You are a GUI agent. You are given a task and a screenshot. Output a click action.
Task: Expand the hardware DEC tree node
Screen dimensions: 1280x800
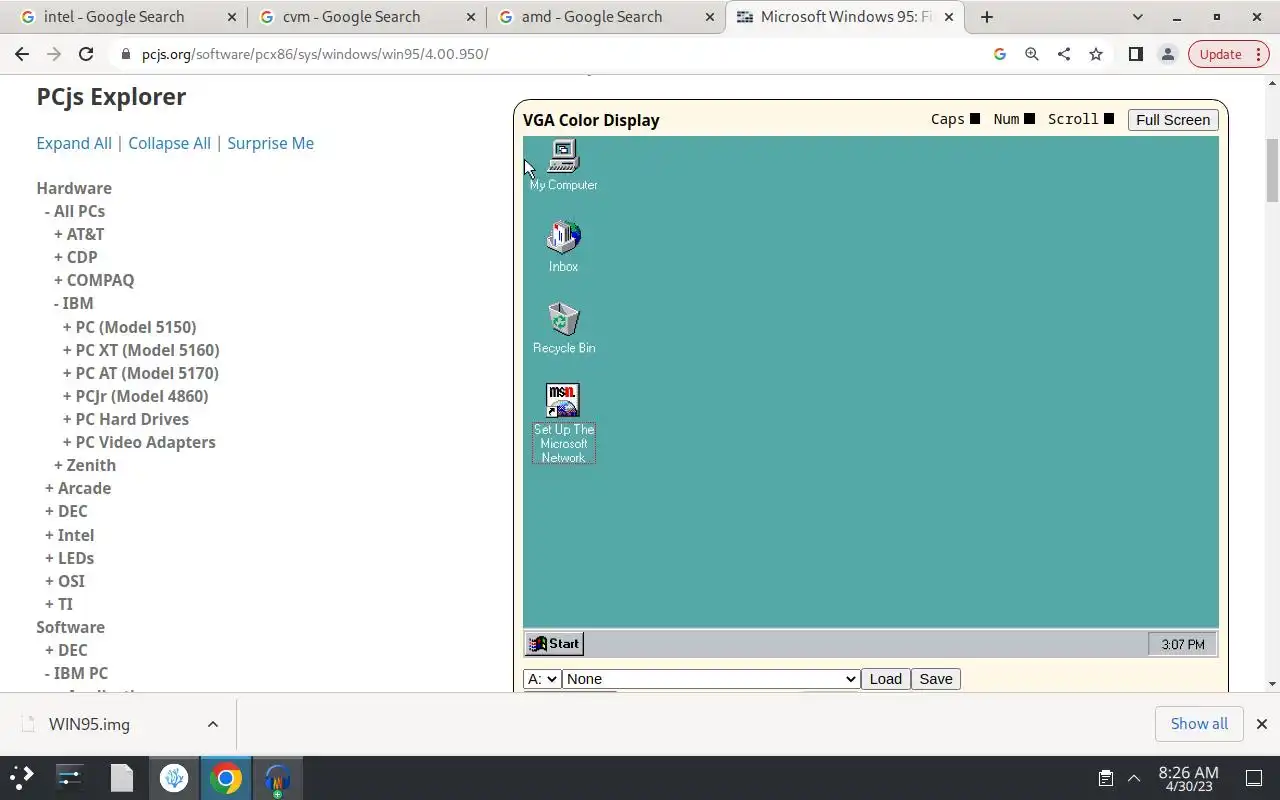(66, 511)
